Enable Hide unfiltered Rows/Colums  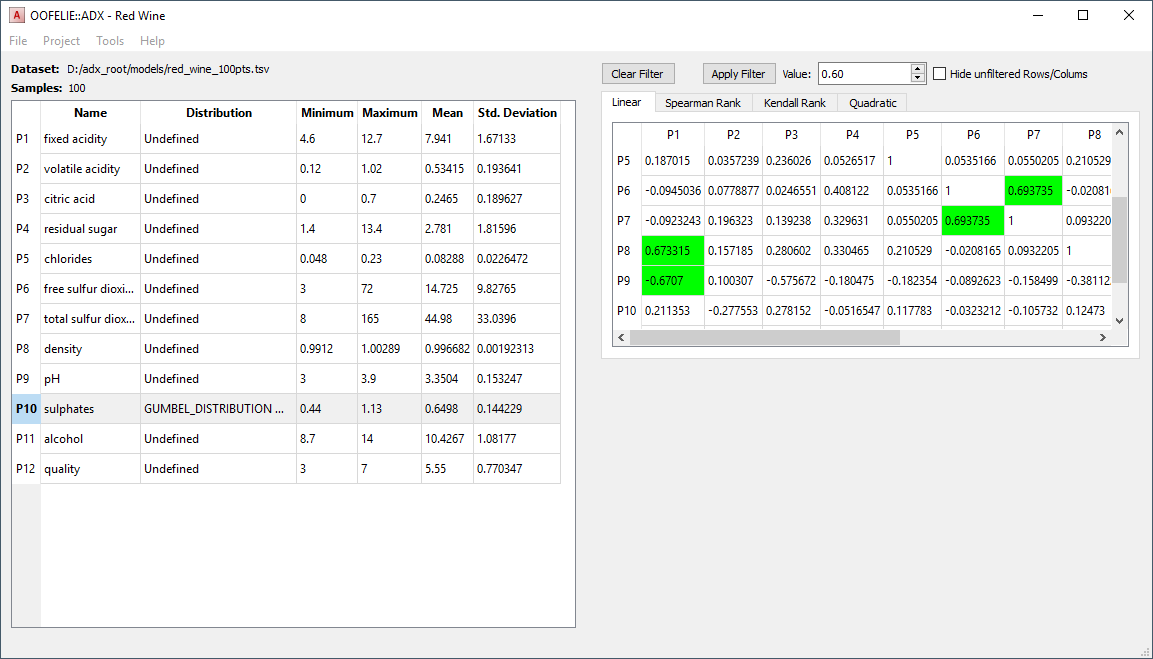[938, 73]
